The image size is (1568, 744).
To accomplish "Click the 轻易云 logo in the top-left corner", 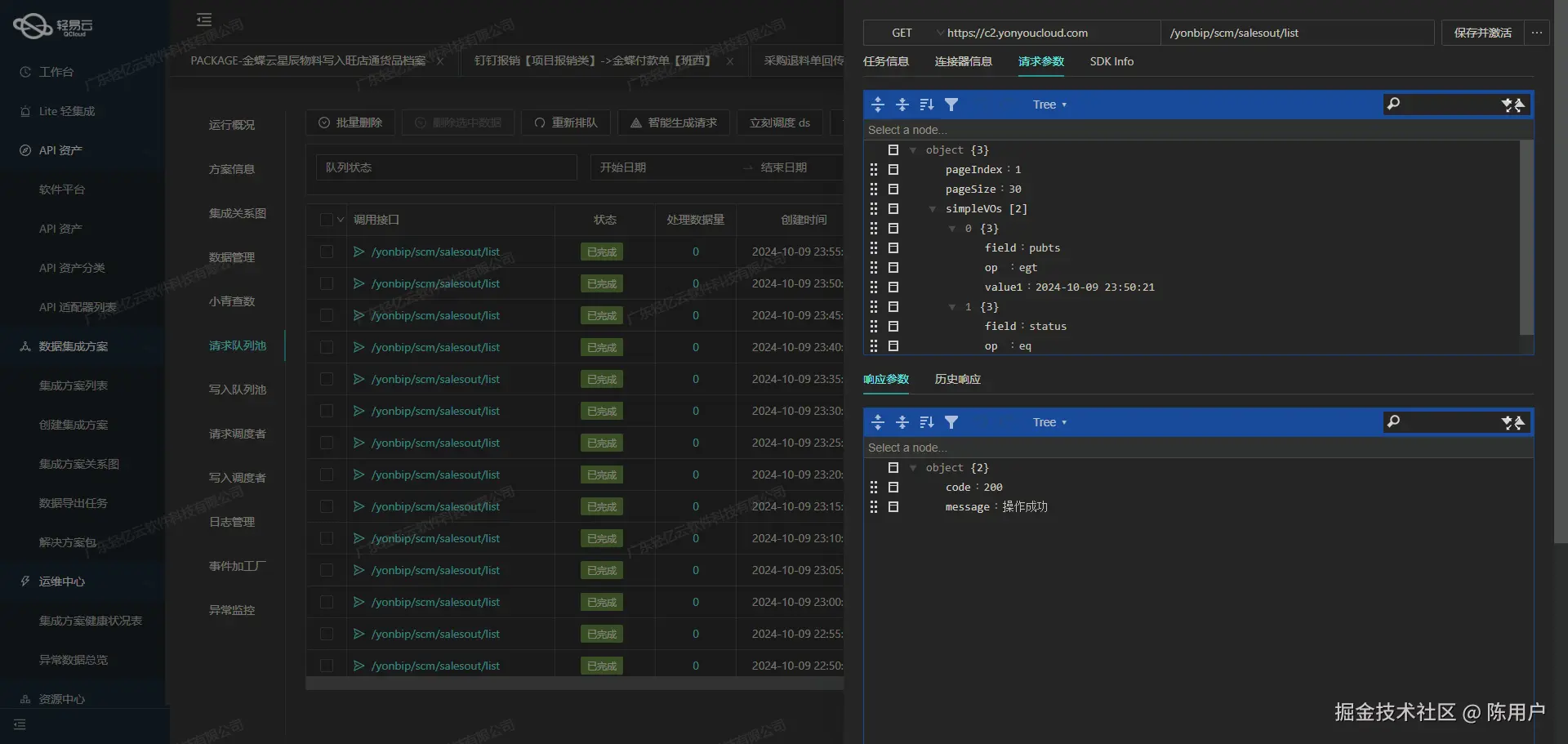I will tap(53, 26).
